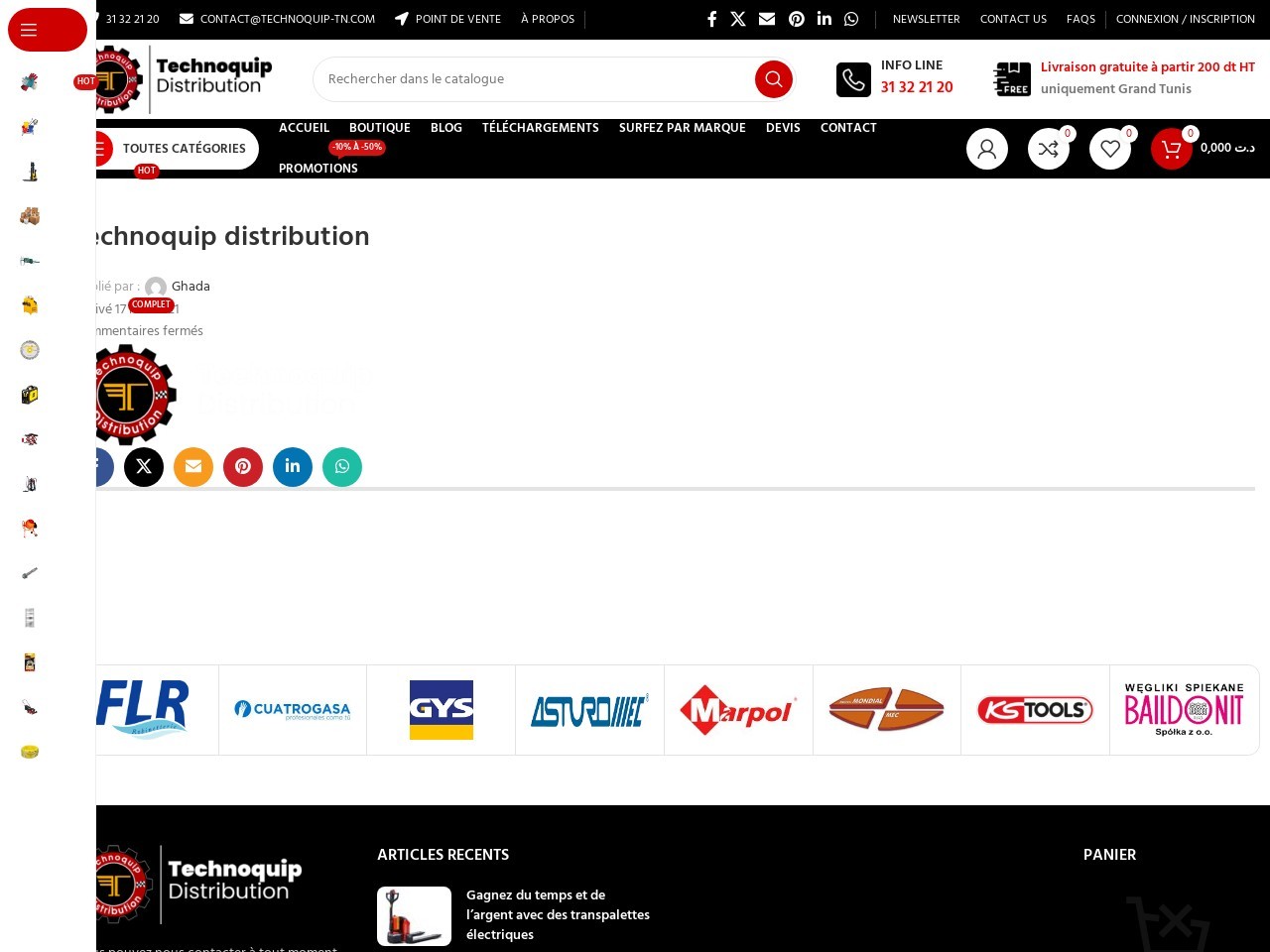Open Newsletter link
Image resolution: width=1270 pixels, height=952 pixels.
(927, 19)
